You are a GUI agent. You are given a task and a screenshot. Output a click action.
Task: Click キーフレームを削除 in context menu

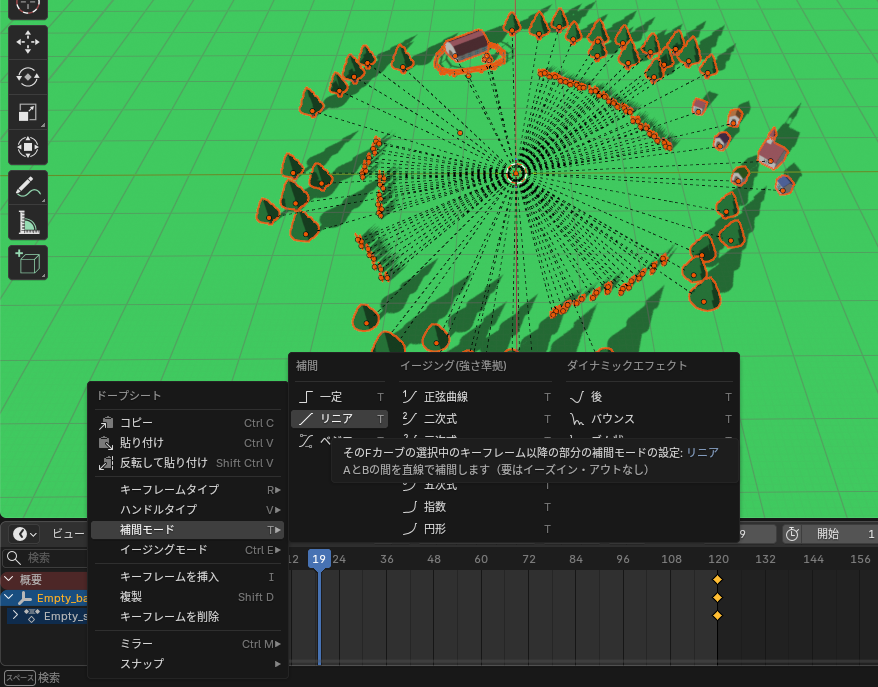coord(169,616)
